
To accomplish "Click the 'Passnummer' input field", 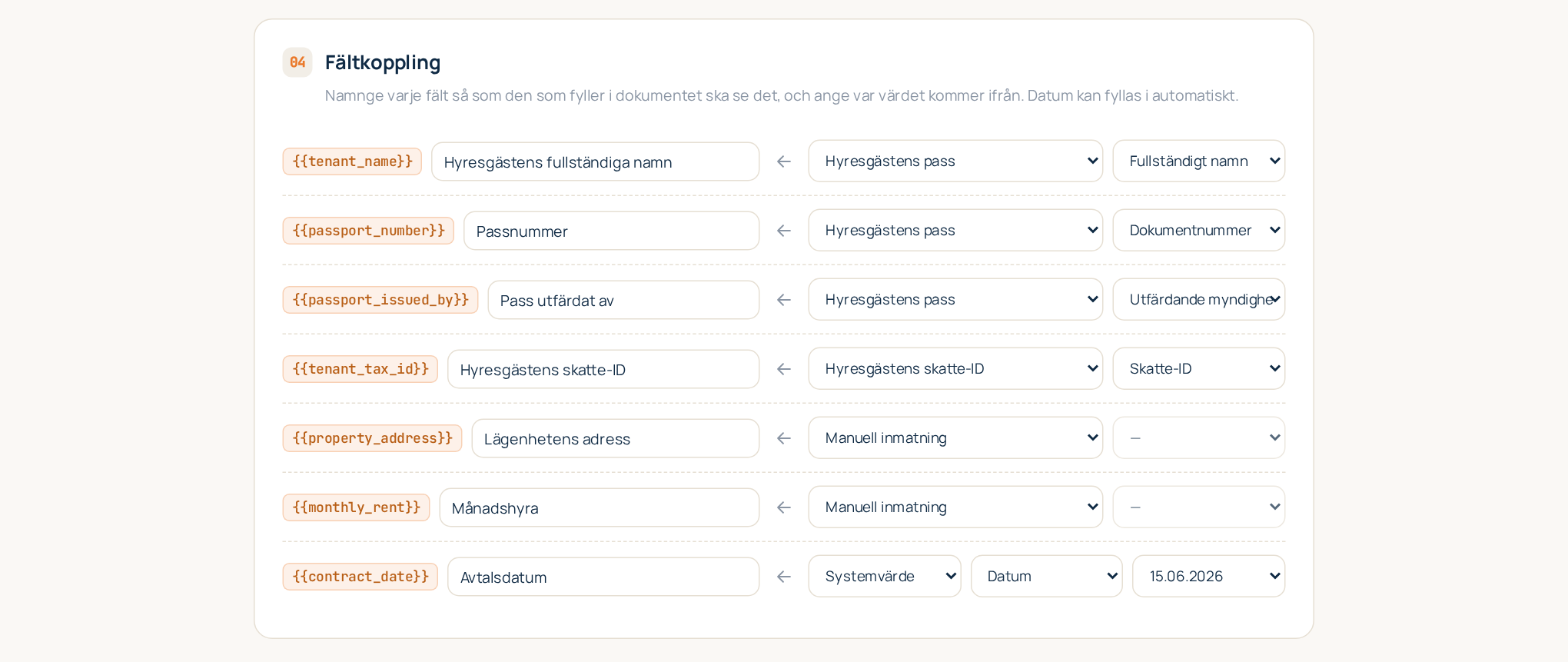I will [612, 231].
